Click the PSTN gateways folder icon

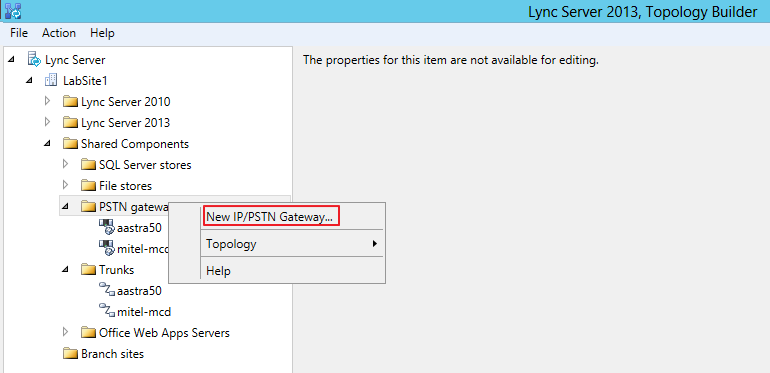(88, 207)
